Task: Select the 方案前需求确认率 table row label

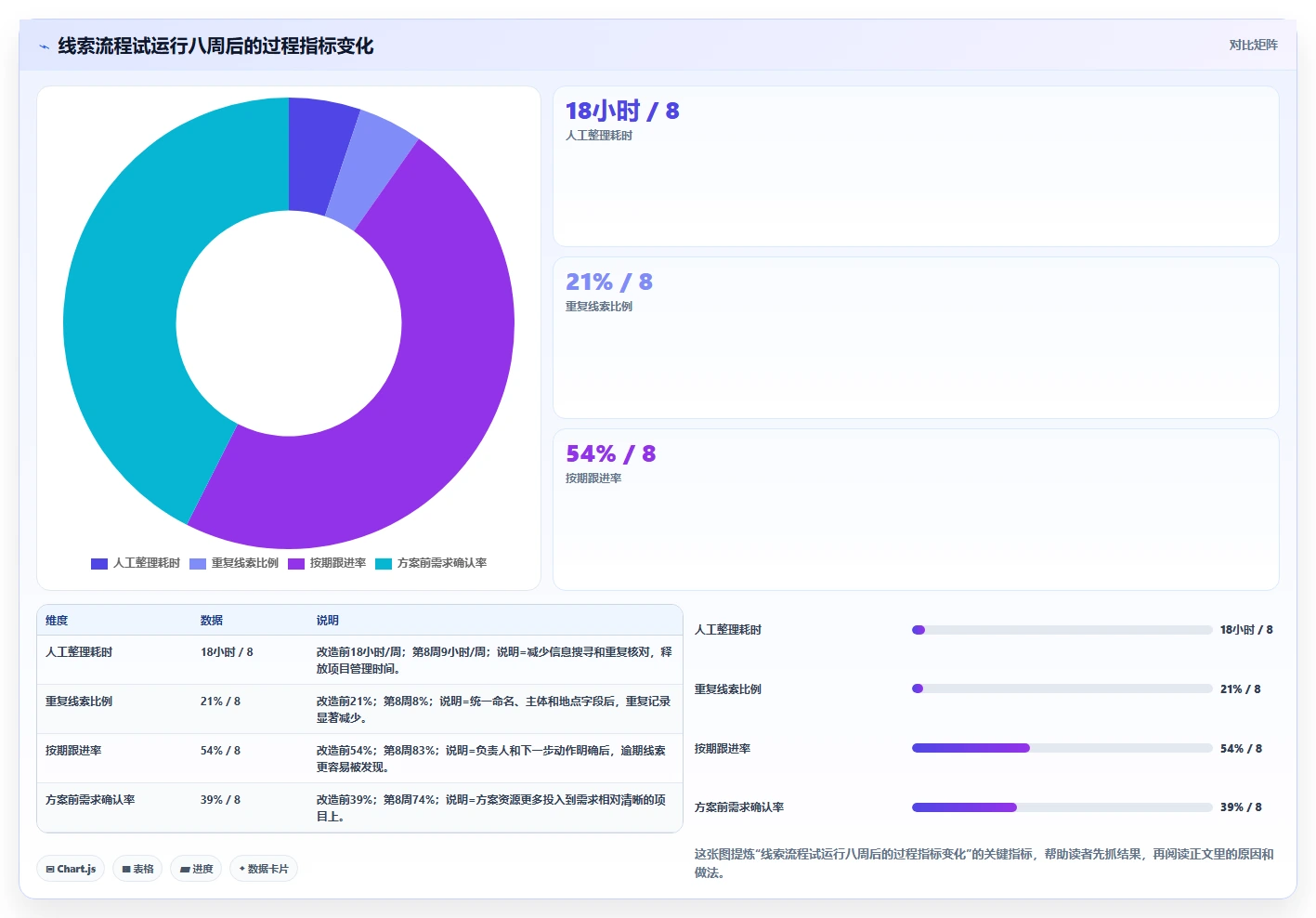Action: coord(90,800)
